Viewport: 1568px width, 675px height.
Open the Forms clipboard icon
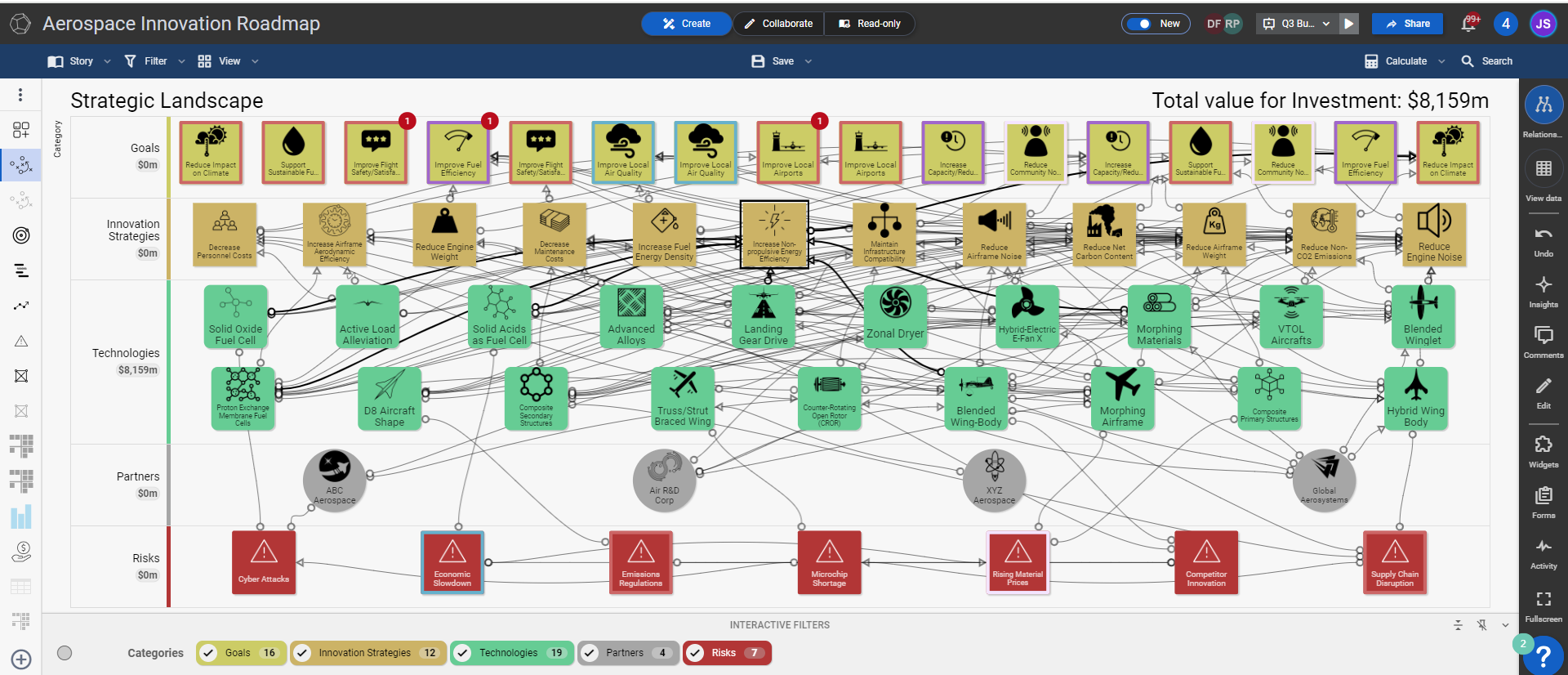pos(1543,495)
